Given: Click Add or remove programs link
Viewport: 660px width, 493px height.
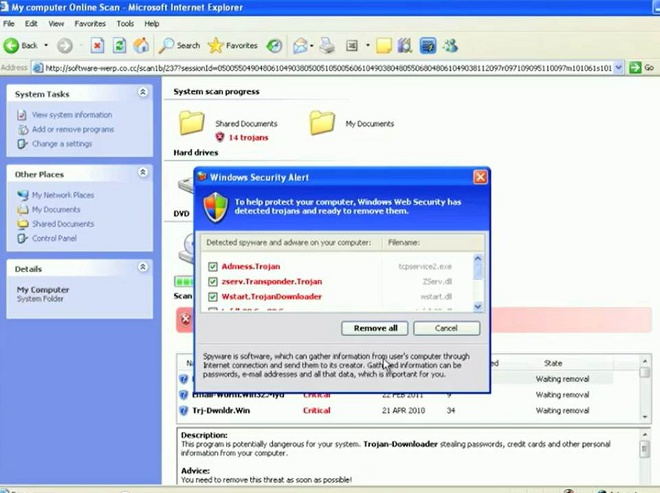Looking at the screenshot, I should point(73,129).
